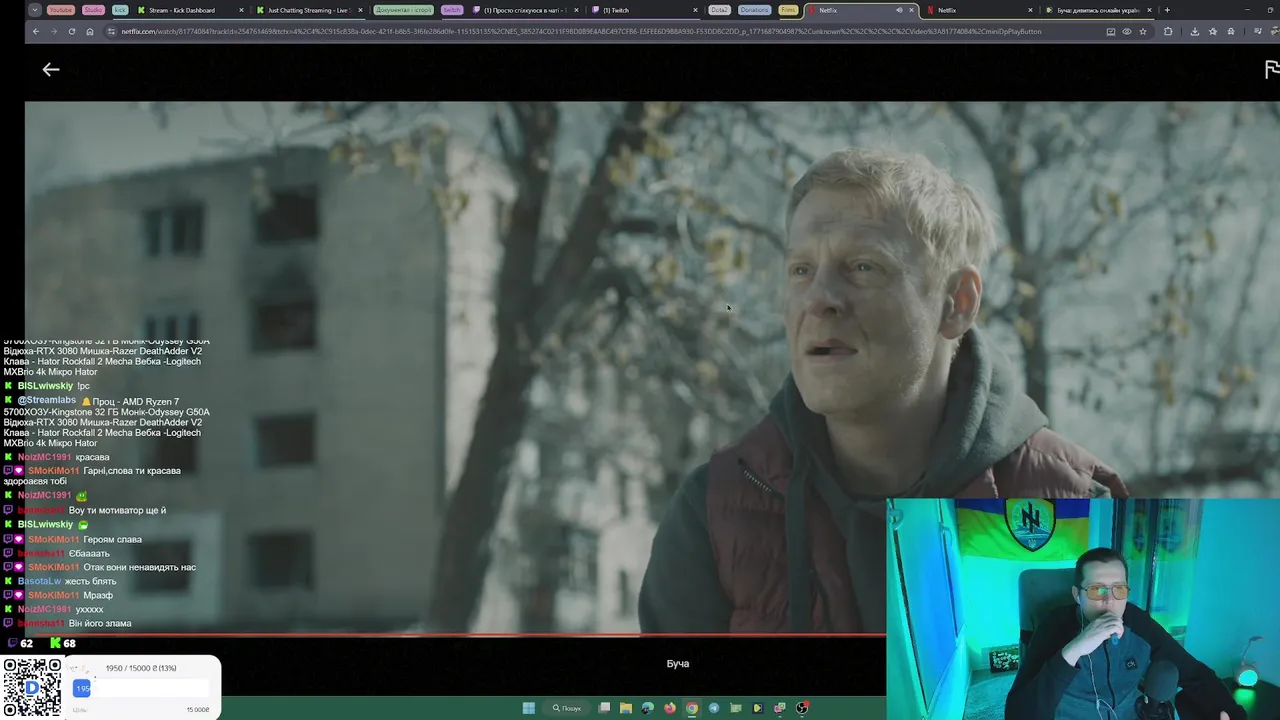Go back with the browser back button
1280x720 pixels.
pos(36,31)
